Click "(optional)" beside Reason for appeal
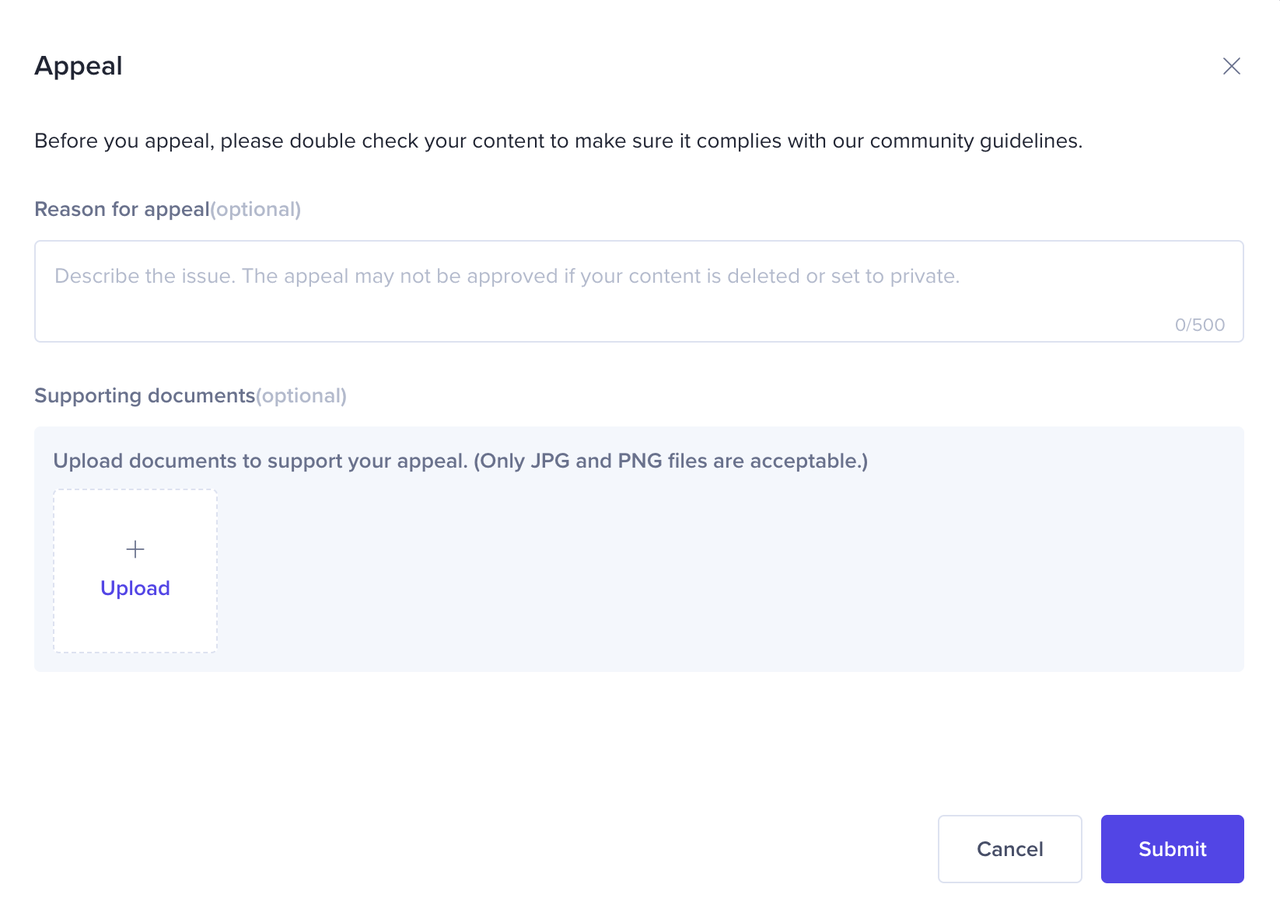The image size is (1280, 912). (255, 209)
